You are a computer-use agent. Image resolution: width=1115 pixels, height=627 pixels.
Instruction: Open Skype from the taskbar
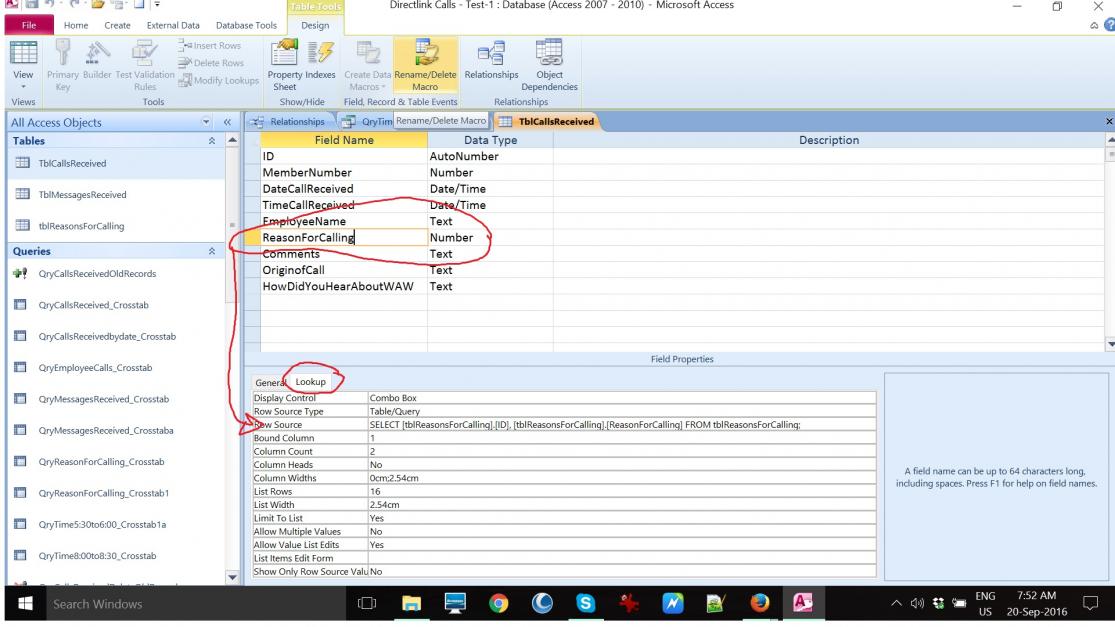[585, 604]
